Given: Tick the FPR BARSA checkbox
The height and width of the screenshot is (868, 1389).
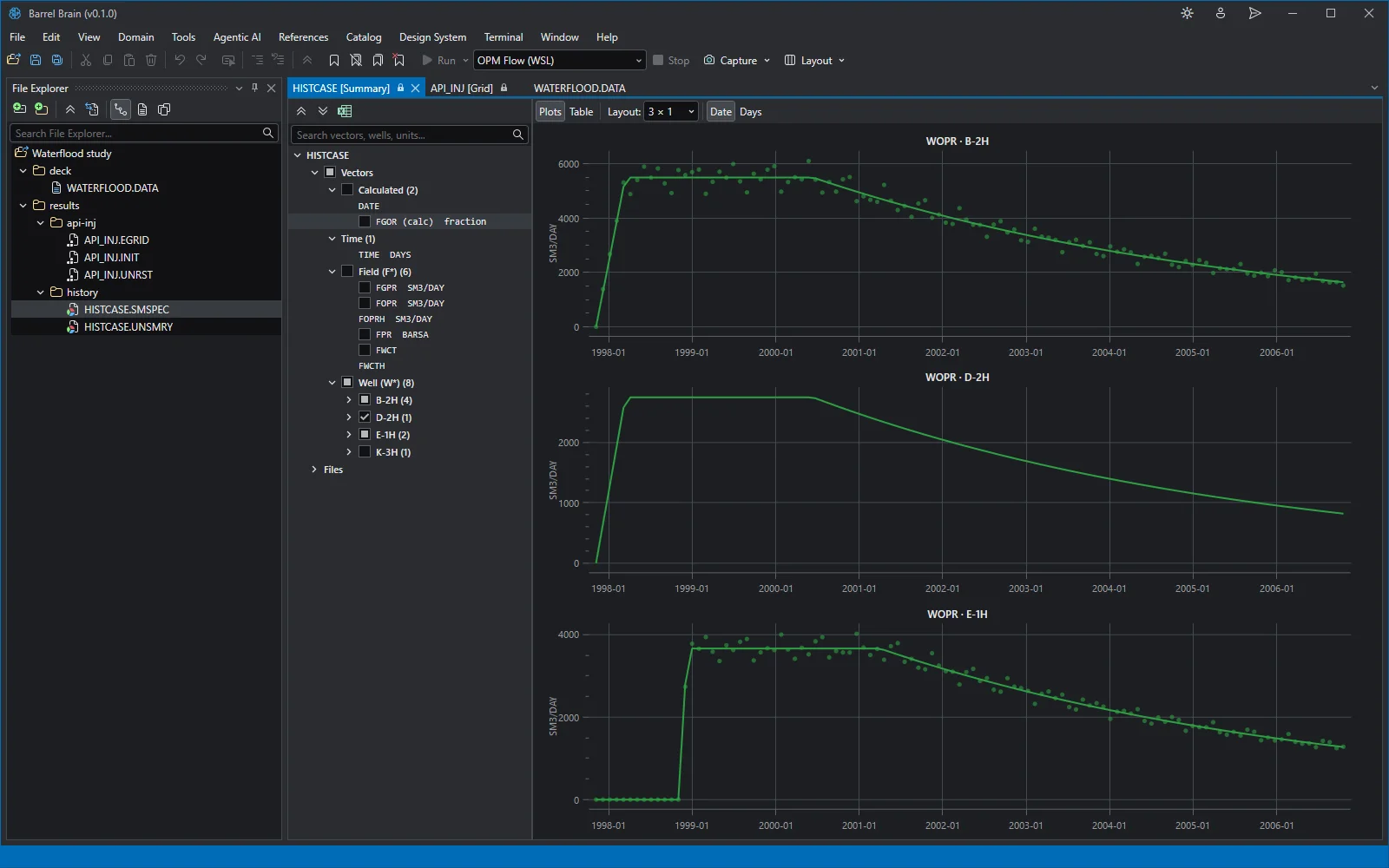Looking at the screenshot, I should [x=365, y=334].
